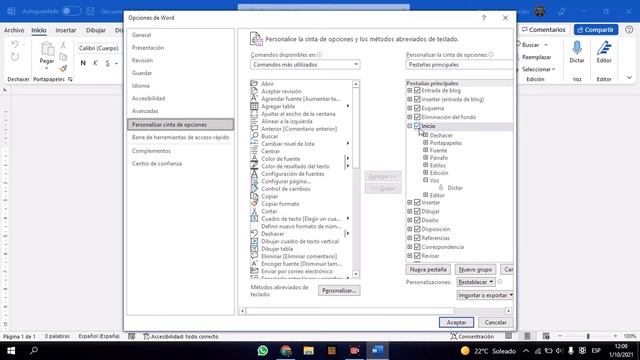This screenshot has width=640, height=360.
Task: Click the Aceptar button
Action: point(456,322)
